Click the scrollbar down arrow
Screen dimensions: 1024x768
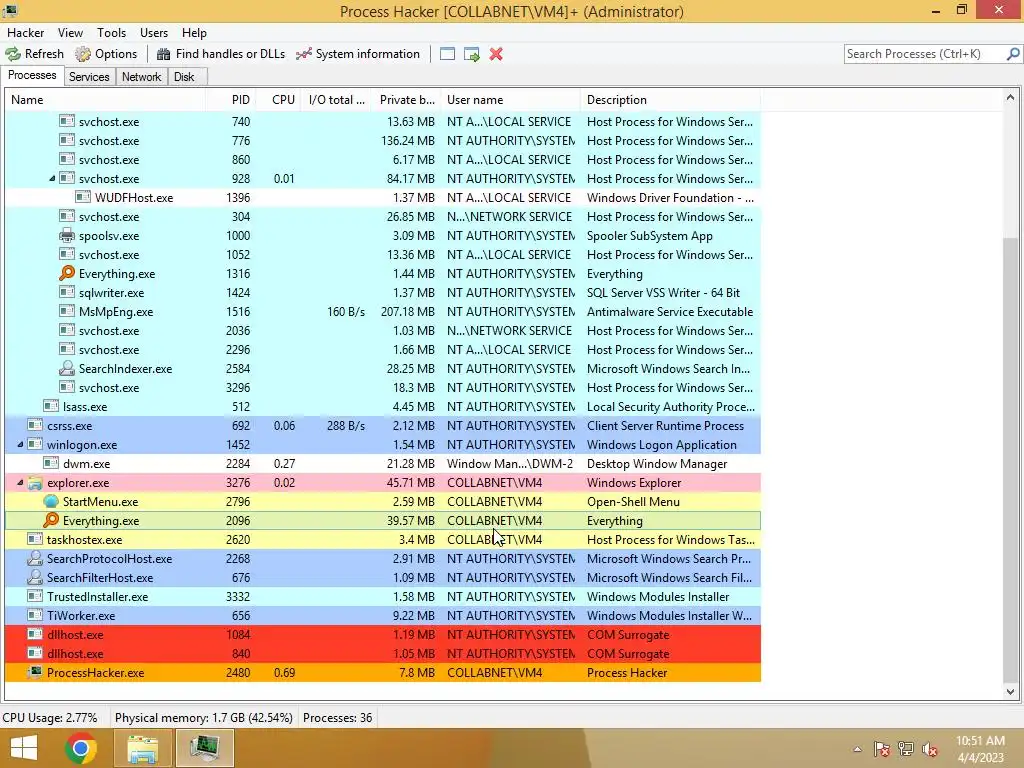tap(1010, 692)
